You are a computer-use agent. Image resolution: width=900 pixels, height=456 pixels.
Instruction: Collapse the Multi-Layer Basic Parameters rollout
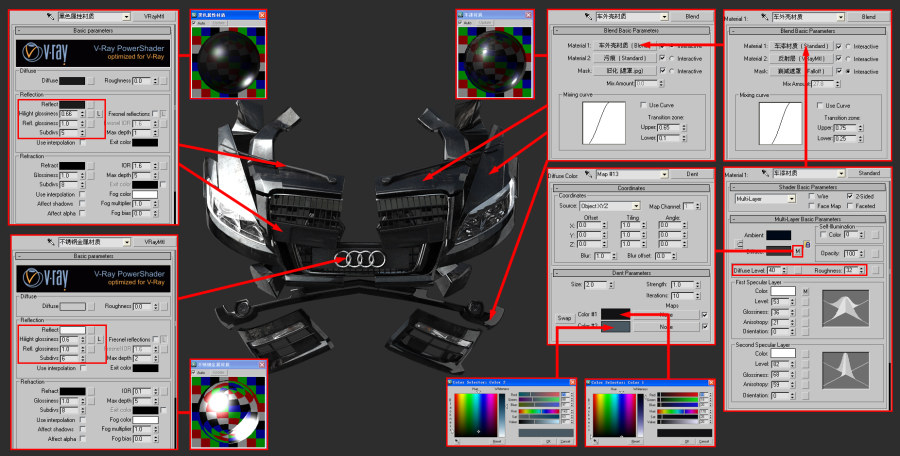pos(808,219)
